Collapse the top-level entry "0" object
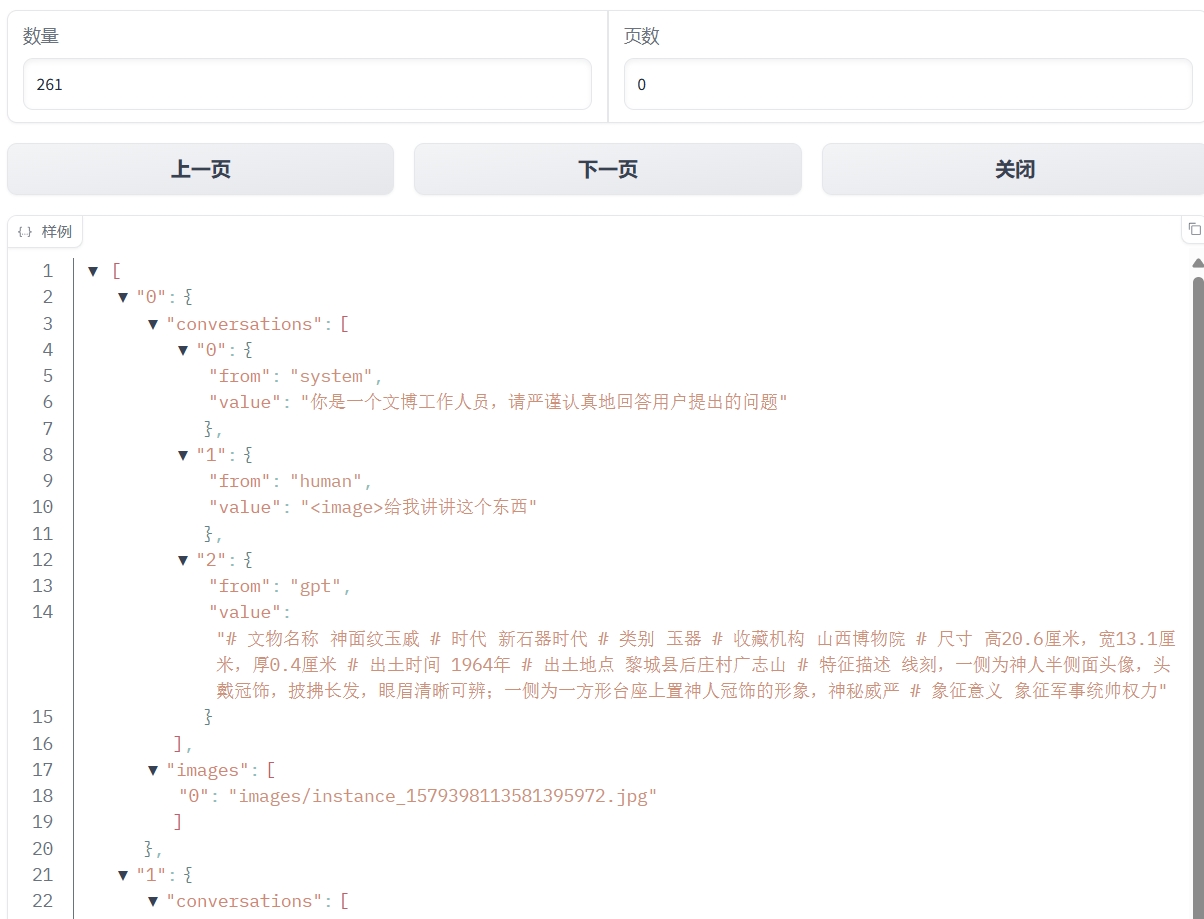 pos(122,297)
